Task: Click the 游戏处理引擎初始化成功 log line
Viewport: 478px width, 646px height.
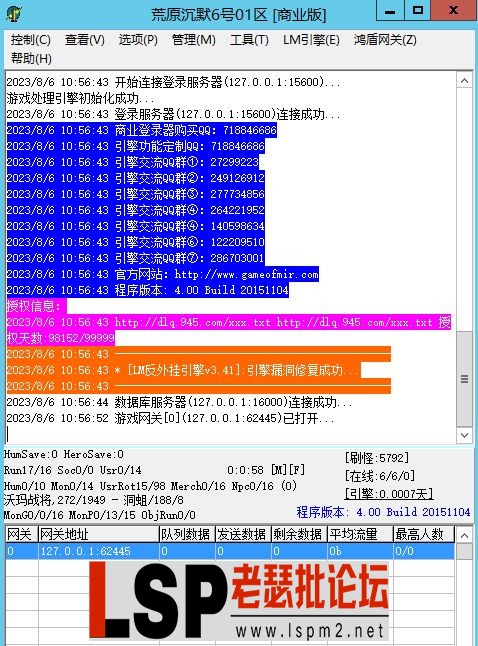Action: click(80, 98)
